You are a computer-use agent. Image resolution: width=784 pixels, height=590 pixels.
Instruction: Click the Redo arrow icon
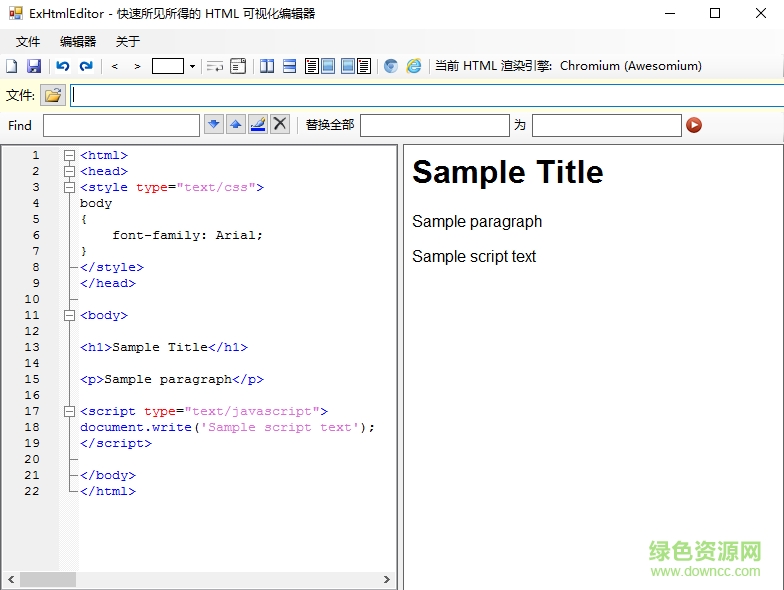(x=86, y=66)
